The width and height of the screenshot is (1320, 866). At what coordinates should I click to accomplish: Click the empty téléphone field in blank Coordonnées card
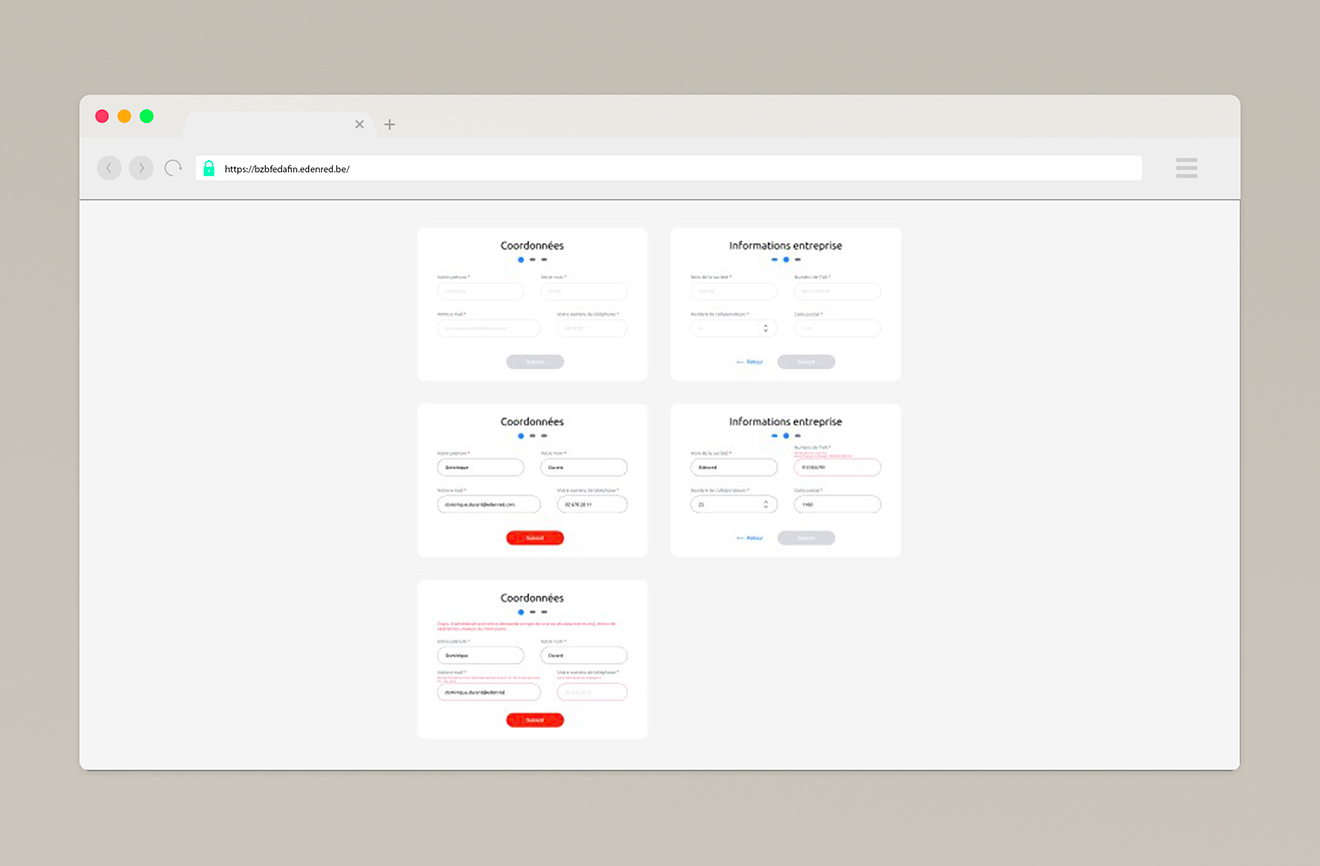click(592, 328)
